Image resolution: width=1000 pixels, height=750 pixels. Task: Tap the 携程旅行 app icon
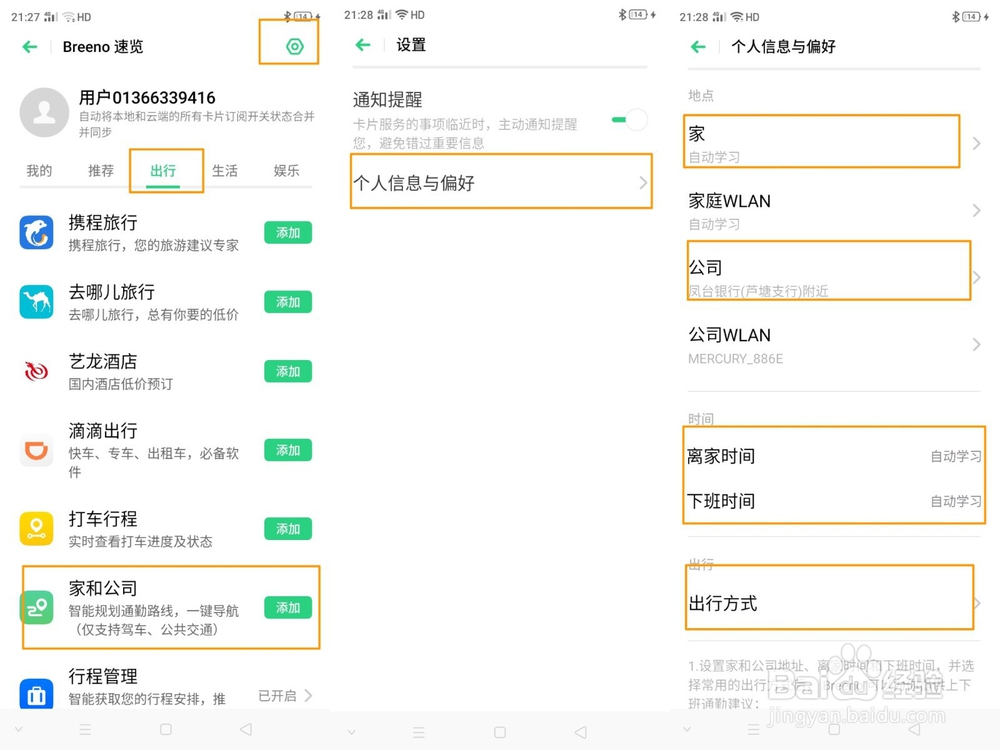pyautogui.click(x=37, y=233)
